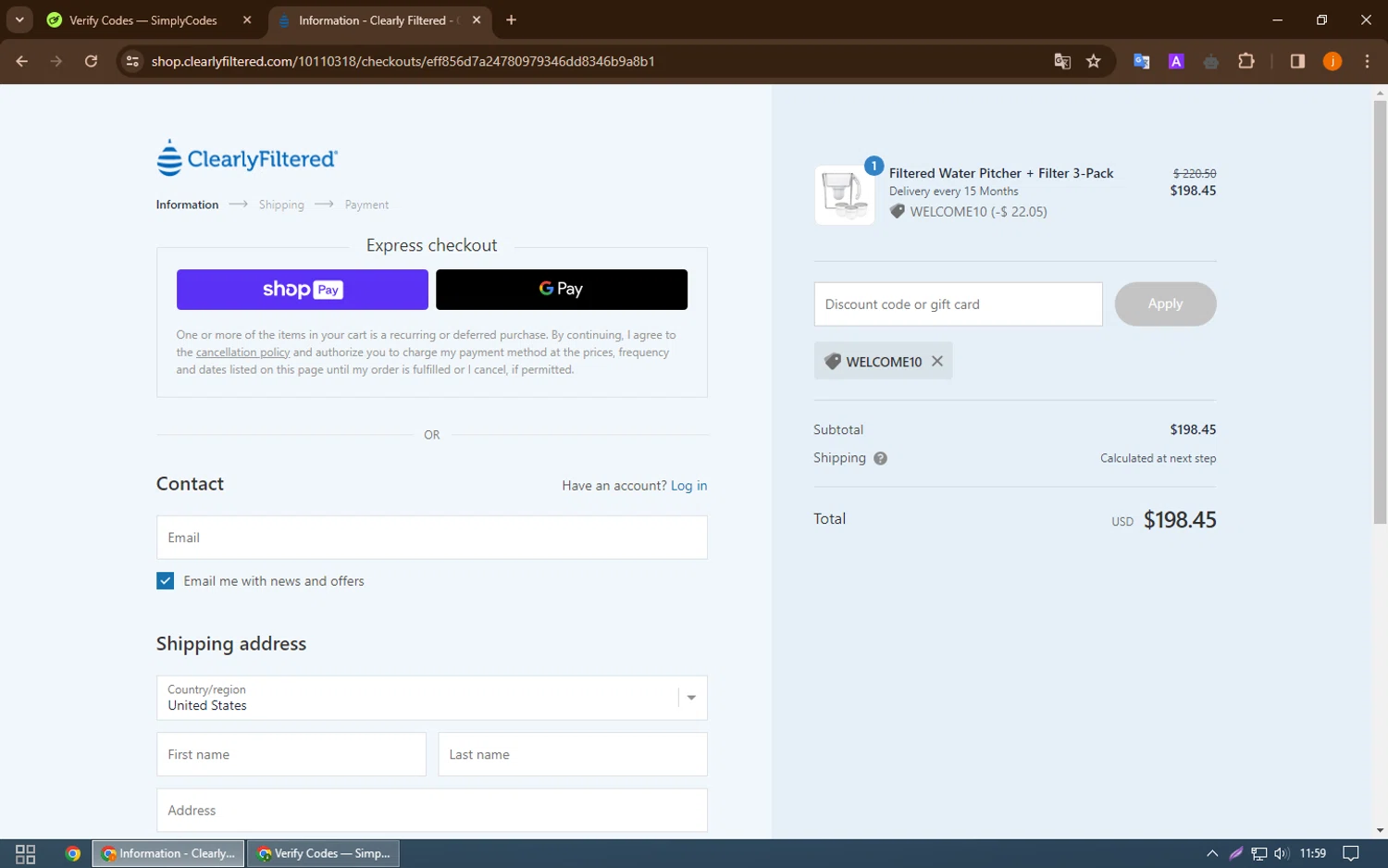Open Chrome's three-dot menu
The height and width of the screenshot is (868, 1388).
1367,61
